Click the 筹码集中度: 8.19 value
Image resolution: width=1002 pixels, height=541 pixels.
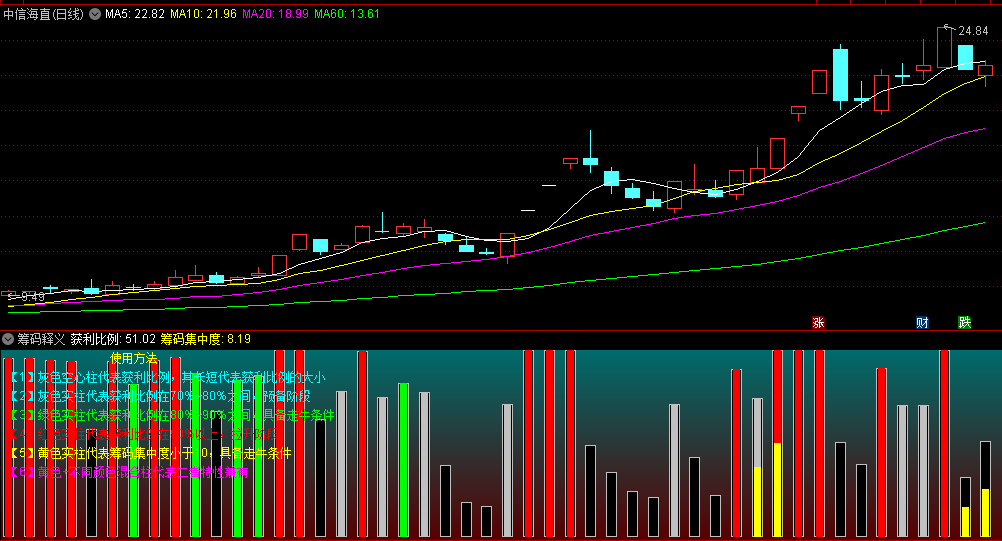point(205,339)
